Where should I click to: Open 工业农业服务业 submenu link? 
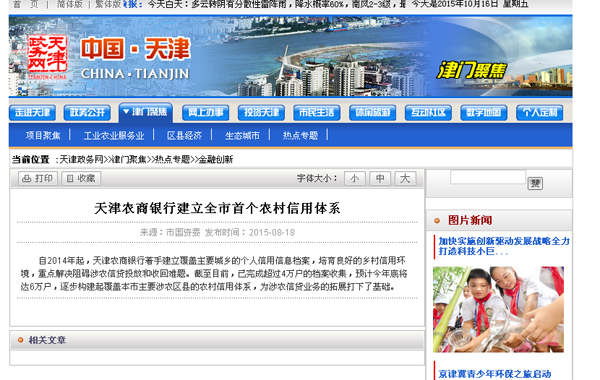pos(114,135)
